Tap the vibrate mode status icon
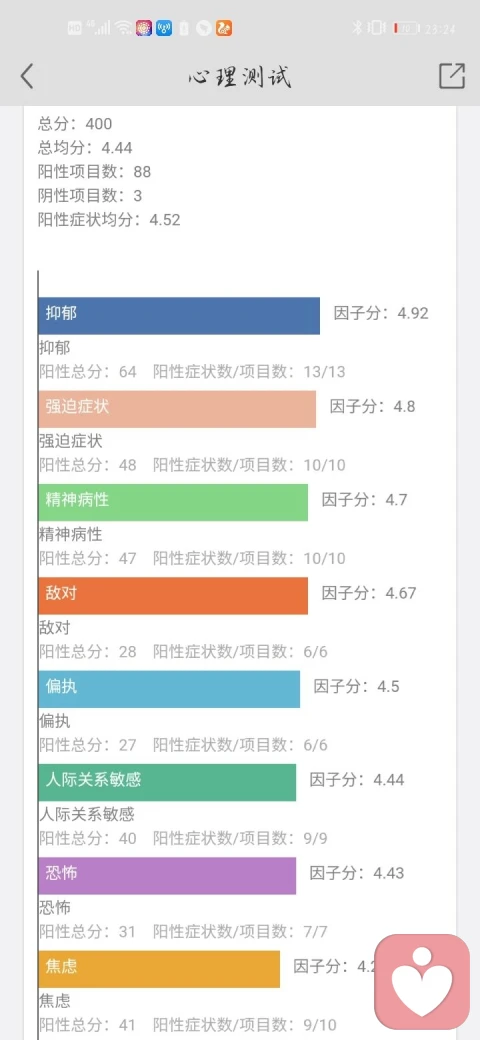 (x=376, y=28)
